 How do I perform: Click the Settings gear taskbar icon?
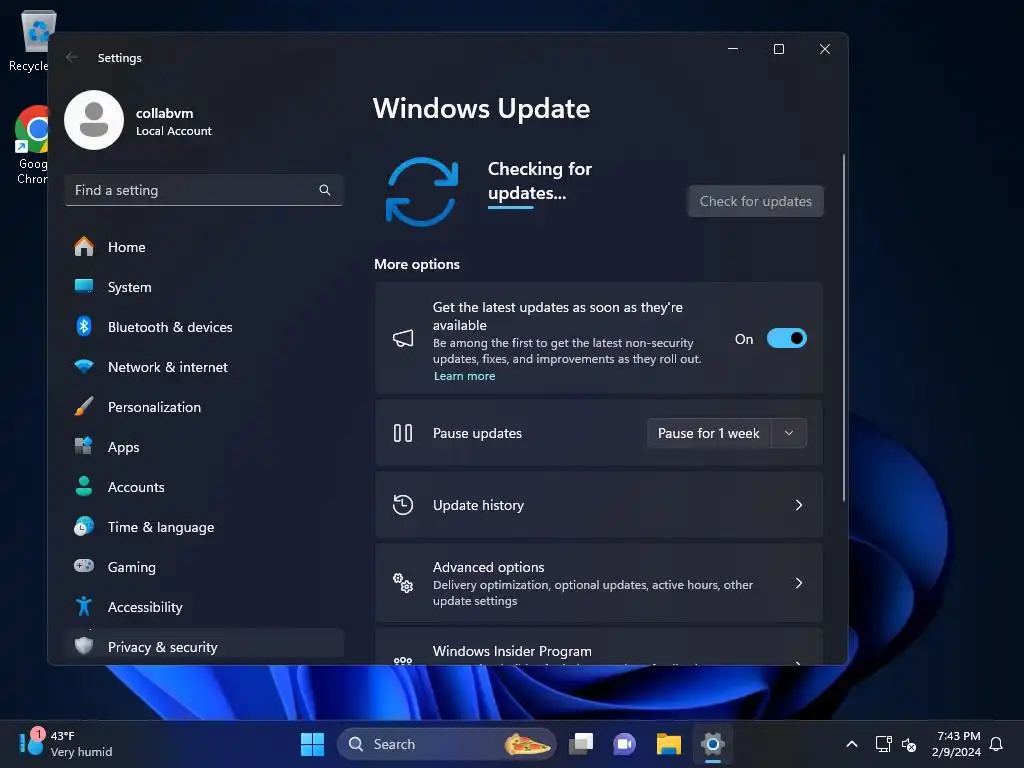(x=712, y=744)
